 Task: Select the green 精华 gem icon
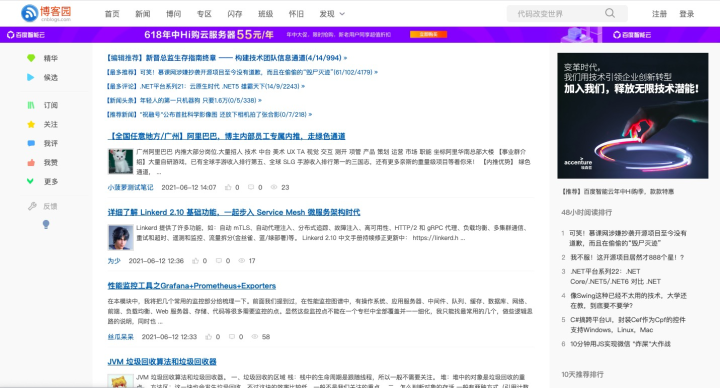pos(31,58)
